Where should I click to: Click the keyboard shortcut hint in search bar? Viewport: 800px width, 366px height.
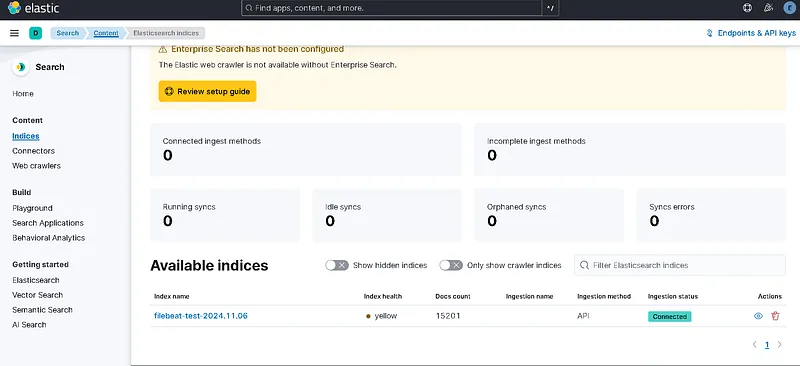(x=550, y=8)
